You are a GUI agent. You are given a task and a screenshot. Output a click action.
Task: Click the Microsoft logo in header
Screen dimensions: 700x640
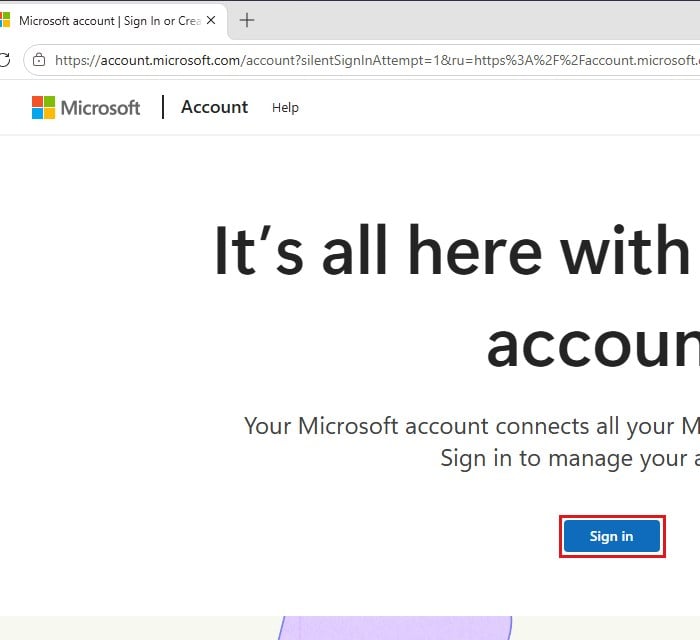[86, 108]
